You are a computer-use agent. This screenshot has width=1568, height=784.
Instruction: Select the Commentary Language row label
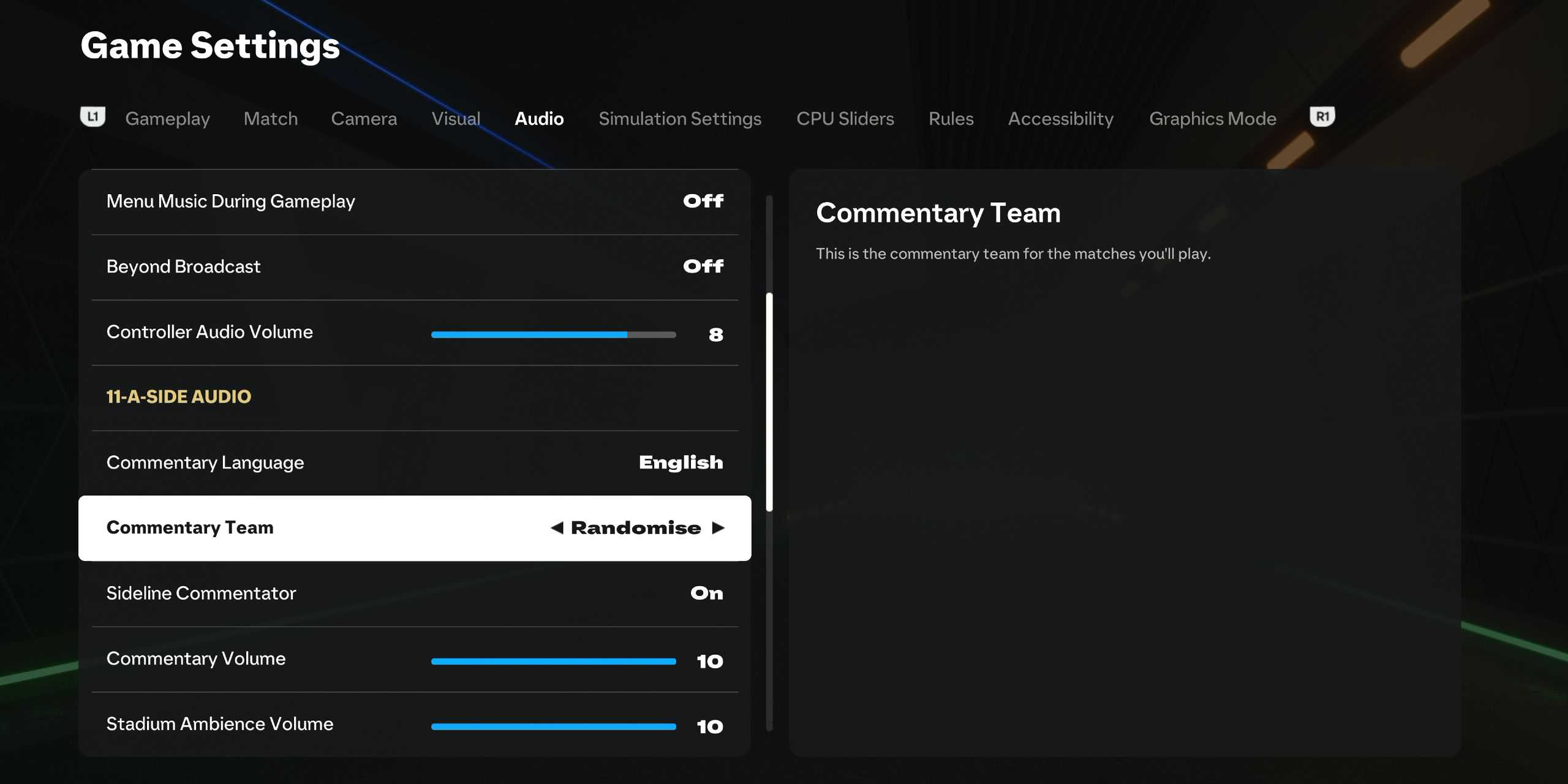click(x=205, y=462)
